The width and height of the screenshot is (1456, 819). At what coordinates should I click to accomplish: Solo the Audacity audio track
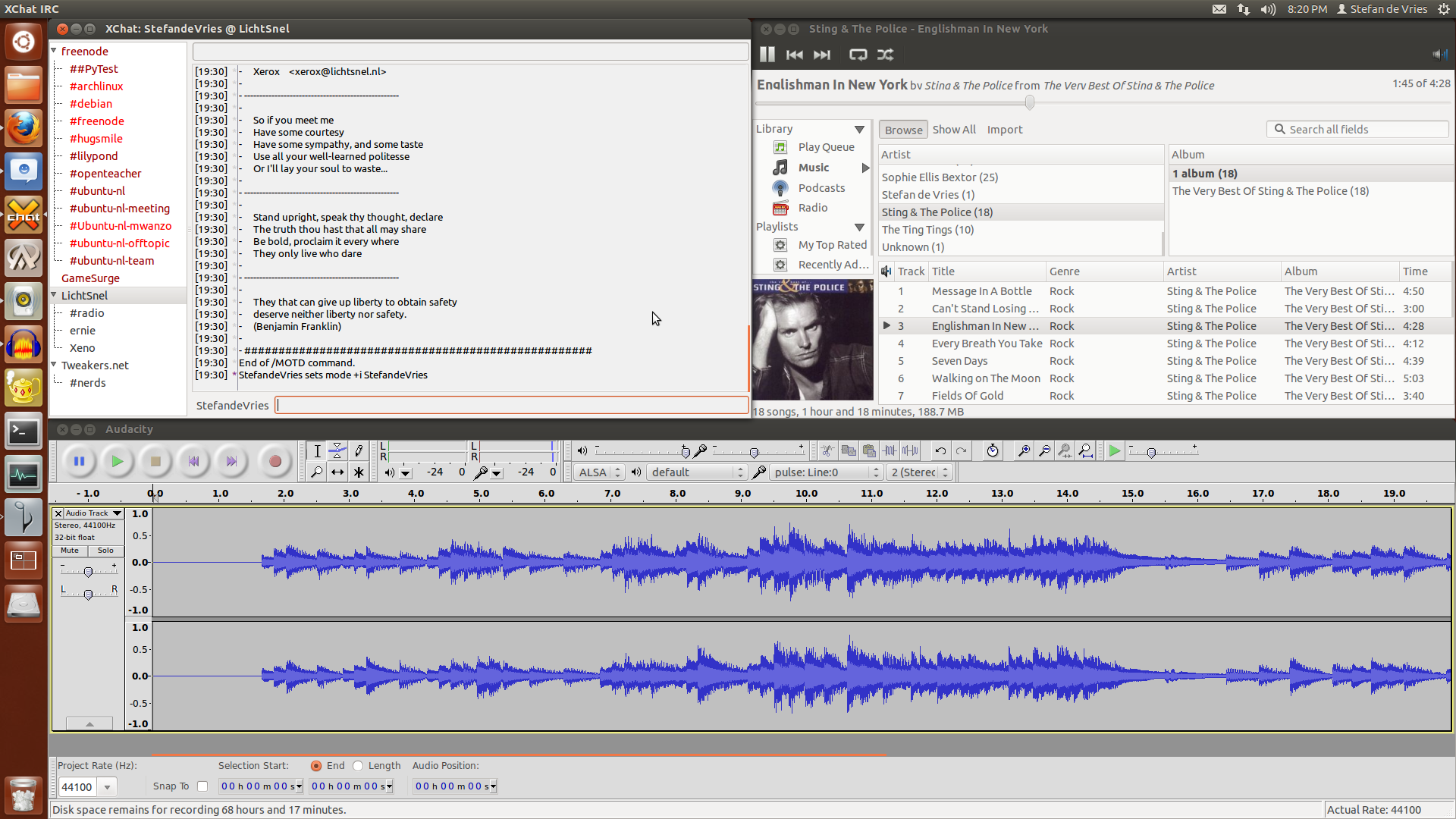[105, 551]
